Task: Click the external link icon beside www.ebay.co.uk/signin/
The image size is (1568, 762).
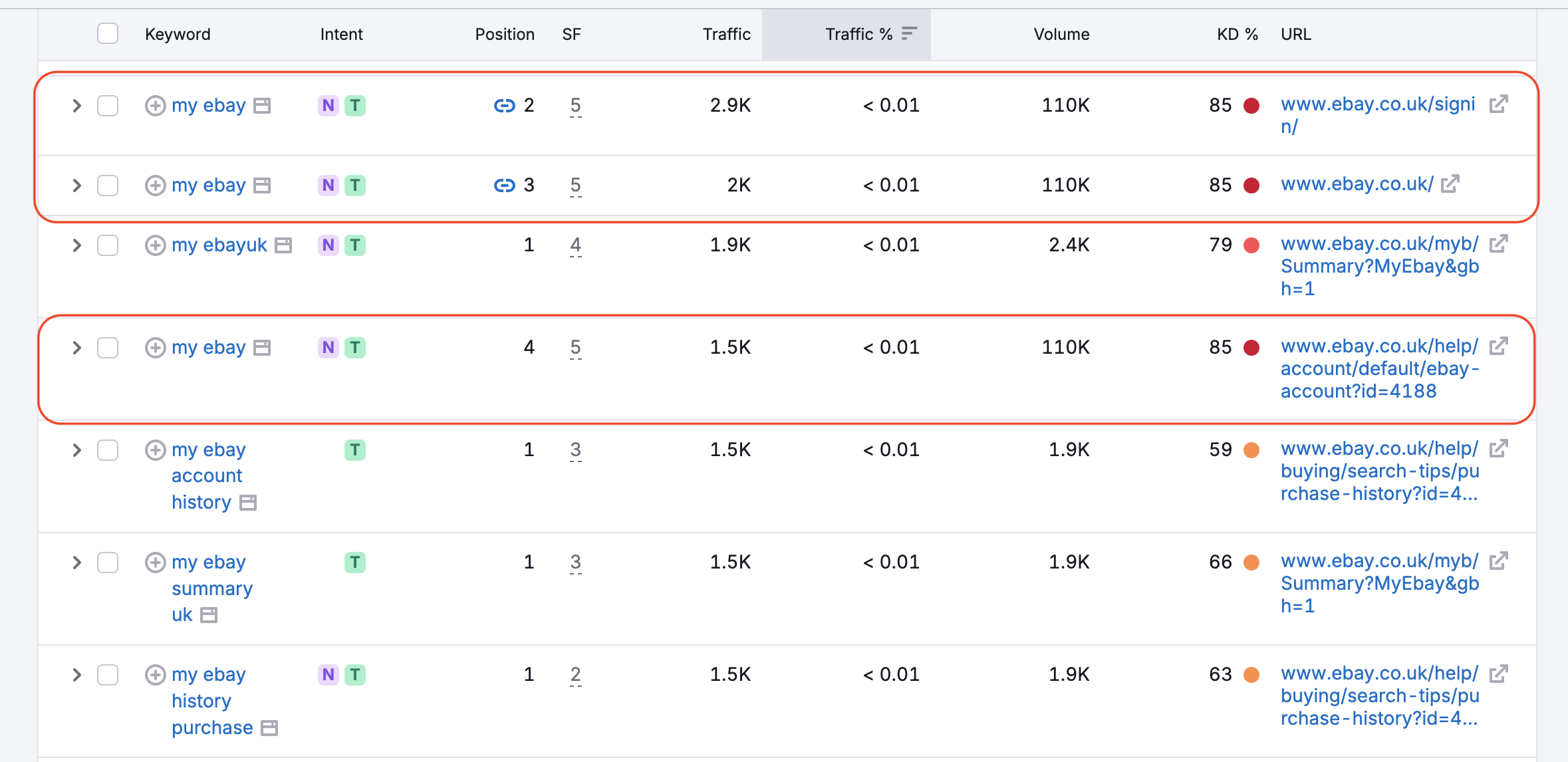Action: [1498, 104]
